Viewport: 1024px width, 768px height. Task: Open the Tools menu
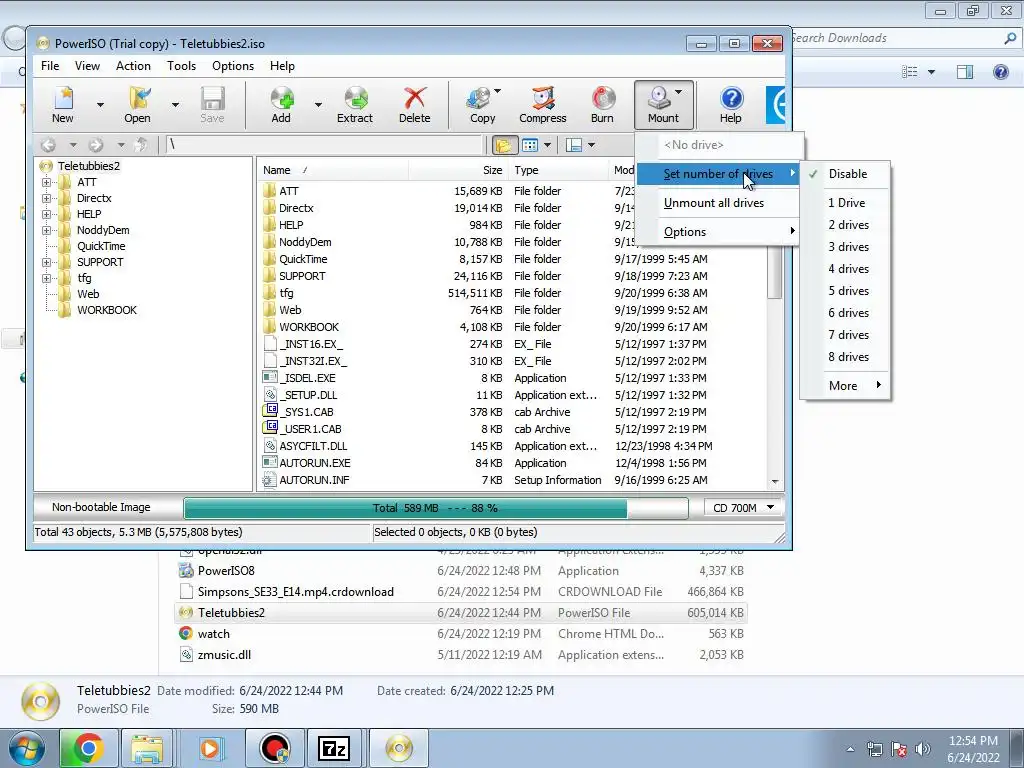tap(181, 66)
